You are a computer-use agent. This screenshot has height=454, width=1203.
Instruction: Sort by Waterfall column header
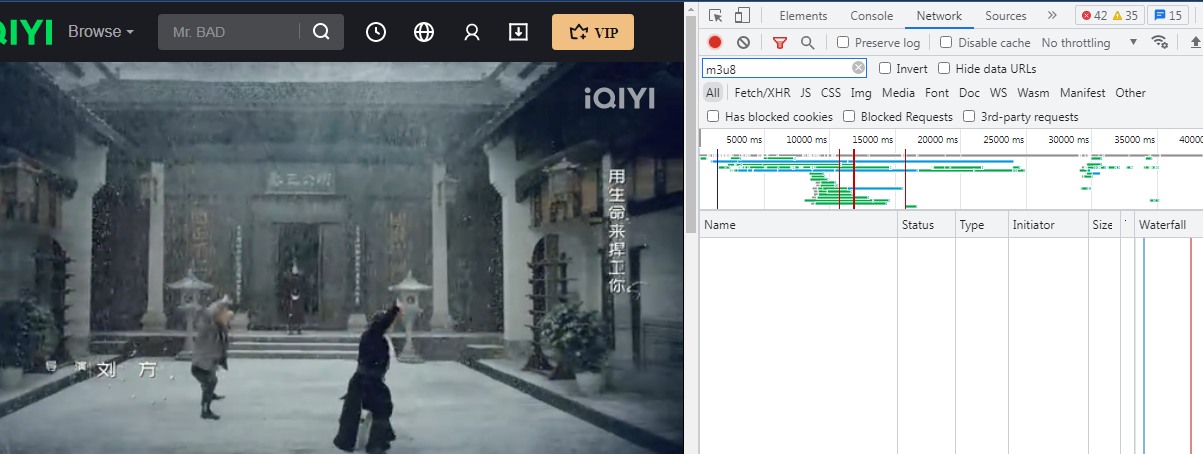point(1167,225)
